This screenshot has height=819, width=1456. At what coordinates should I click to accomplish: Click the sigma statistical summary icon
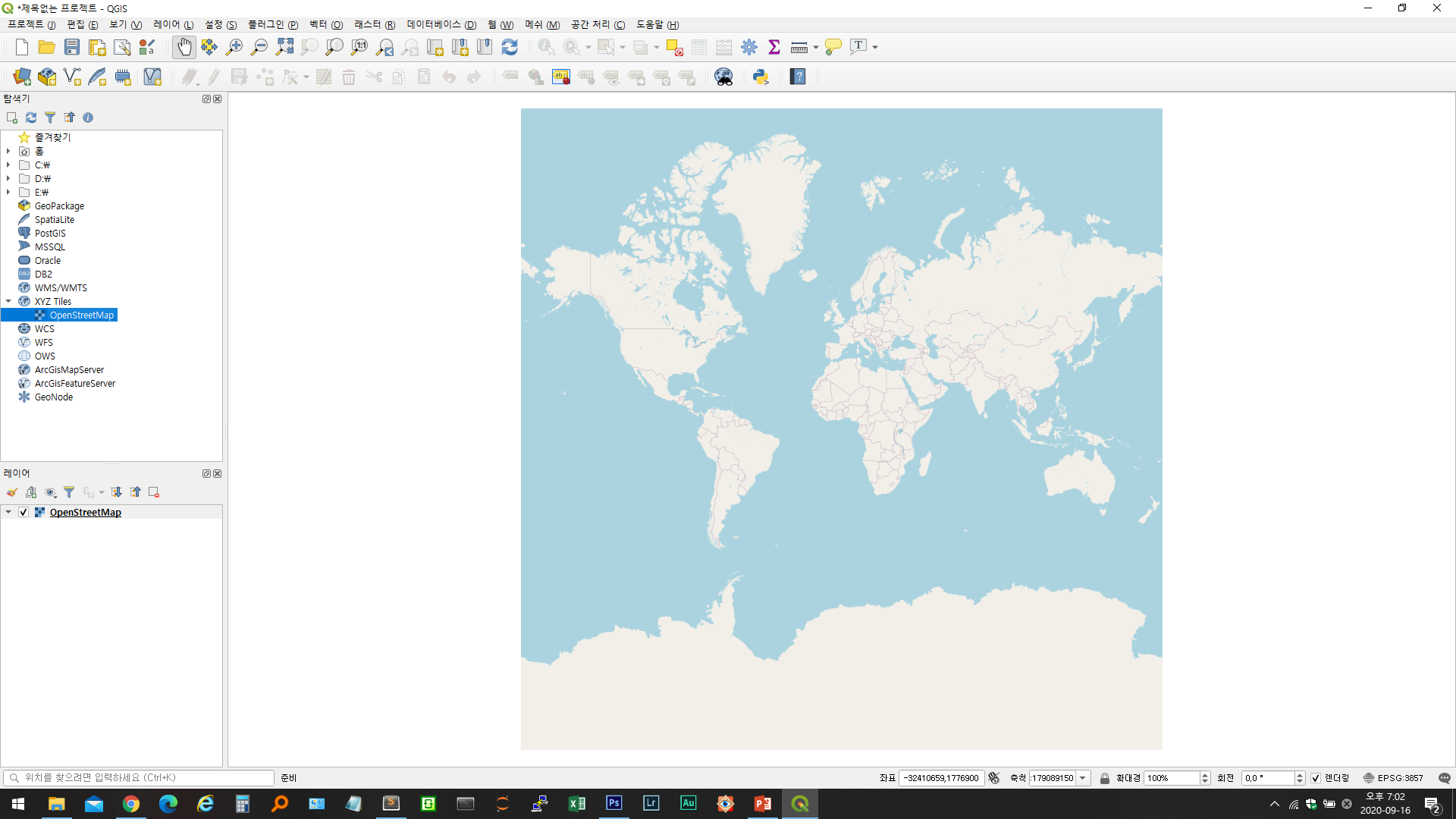(774, 47)
